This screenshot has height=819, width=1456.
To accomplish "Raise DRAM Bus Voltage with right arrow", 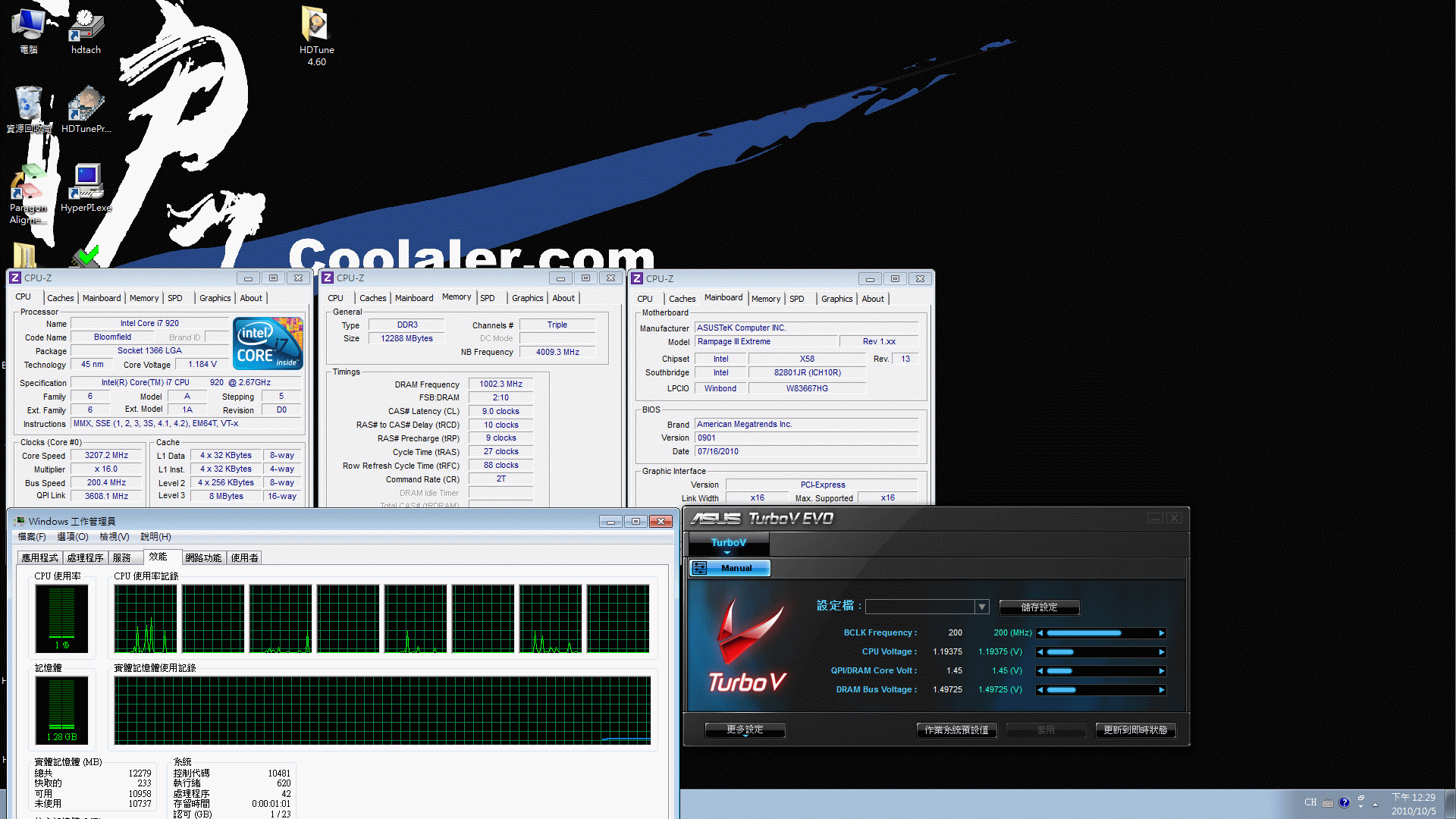I will pos(1161,690).
